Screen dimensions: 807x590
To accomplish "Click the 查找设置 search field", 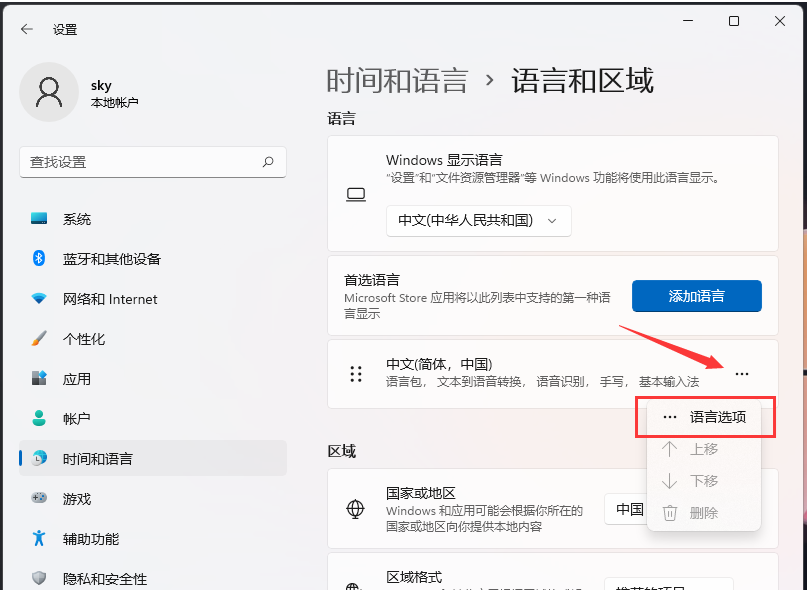I will [152, 162].
